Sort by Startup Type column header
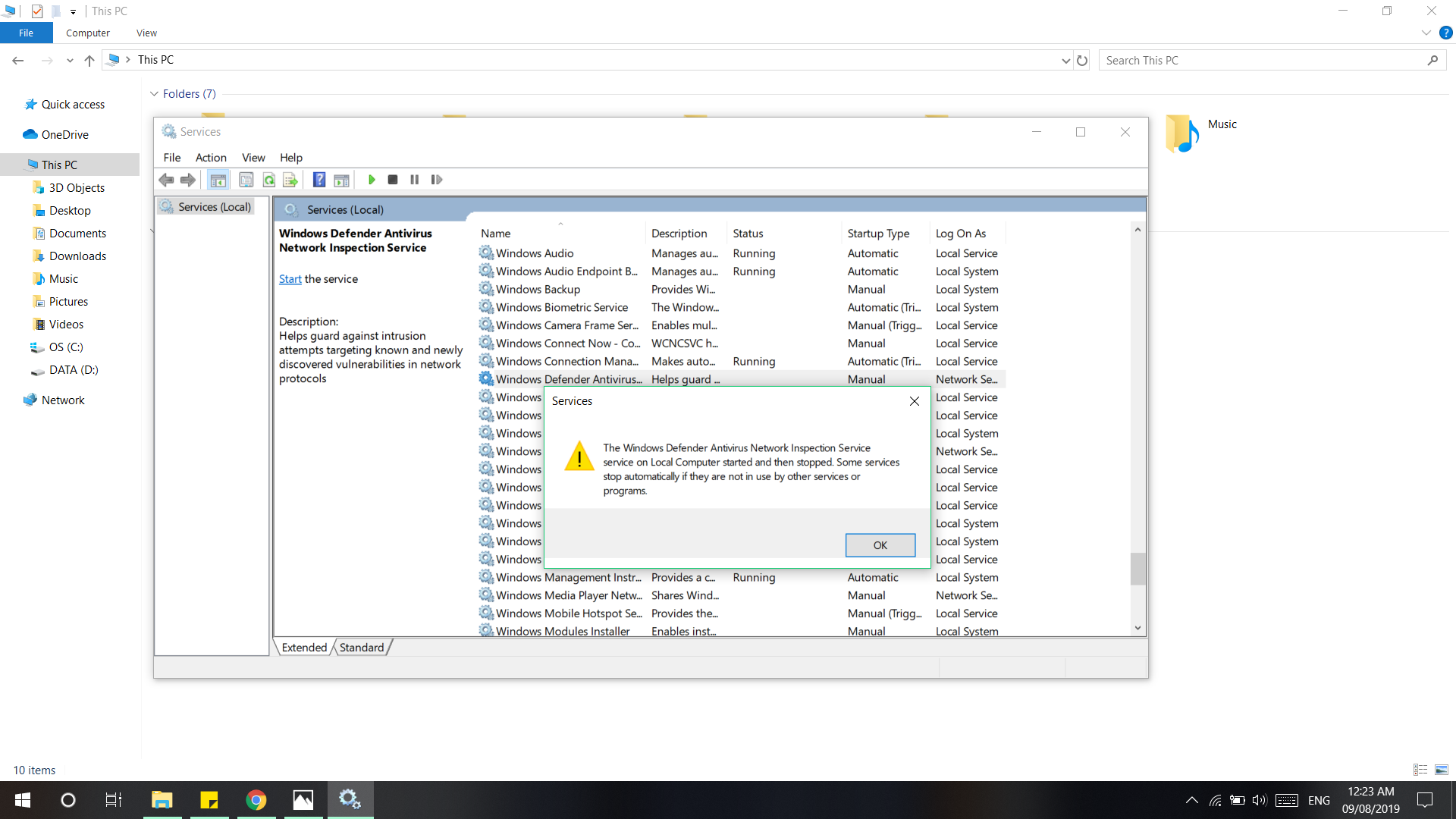Image resolution: width=1456 pixels, height=819 pixels. (x=886, y=234)
